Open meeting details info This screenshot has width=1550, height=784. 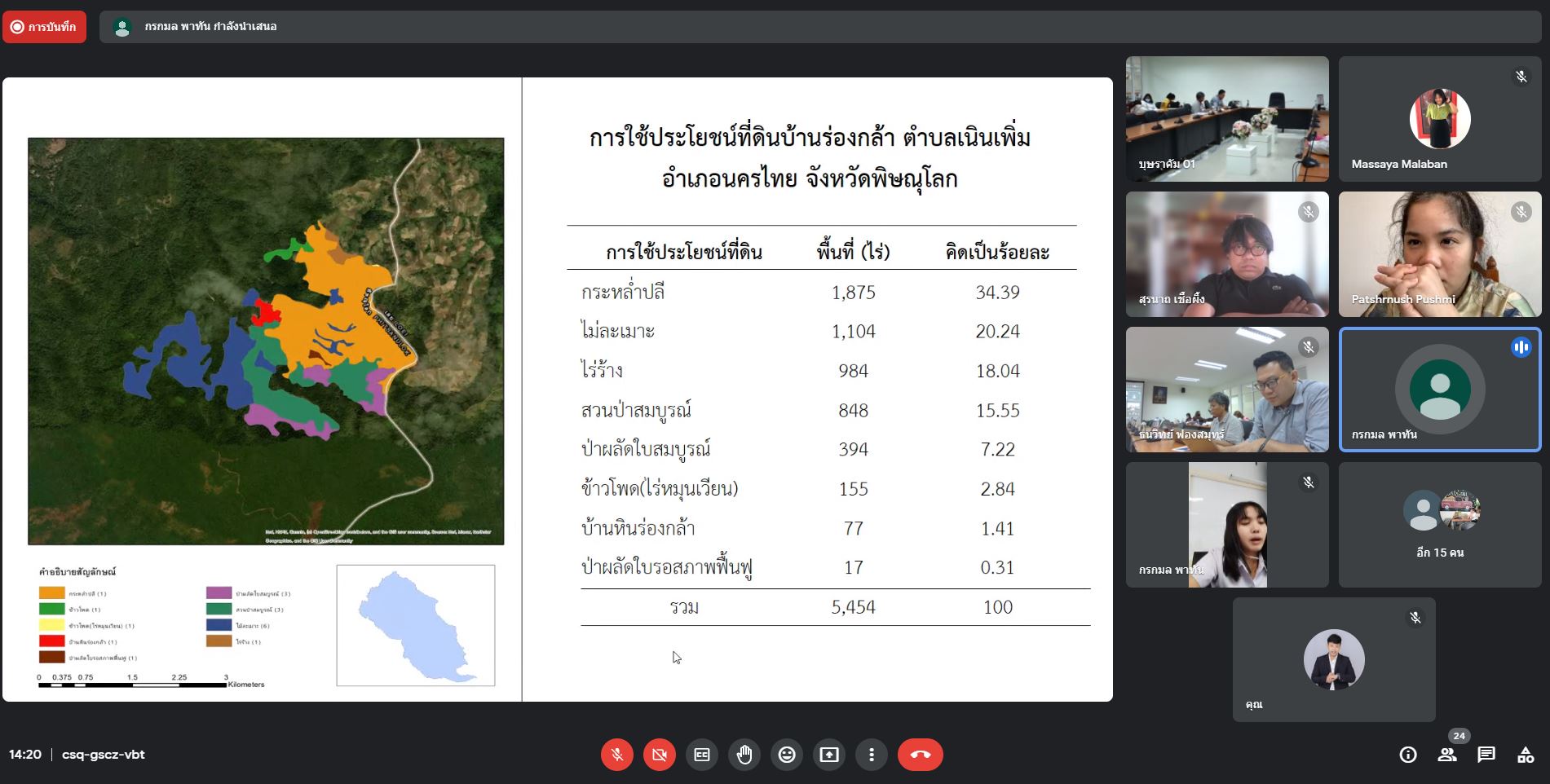coord(1408,755)
